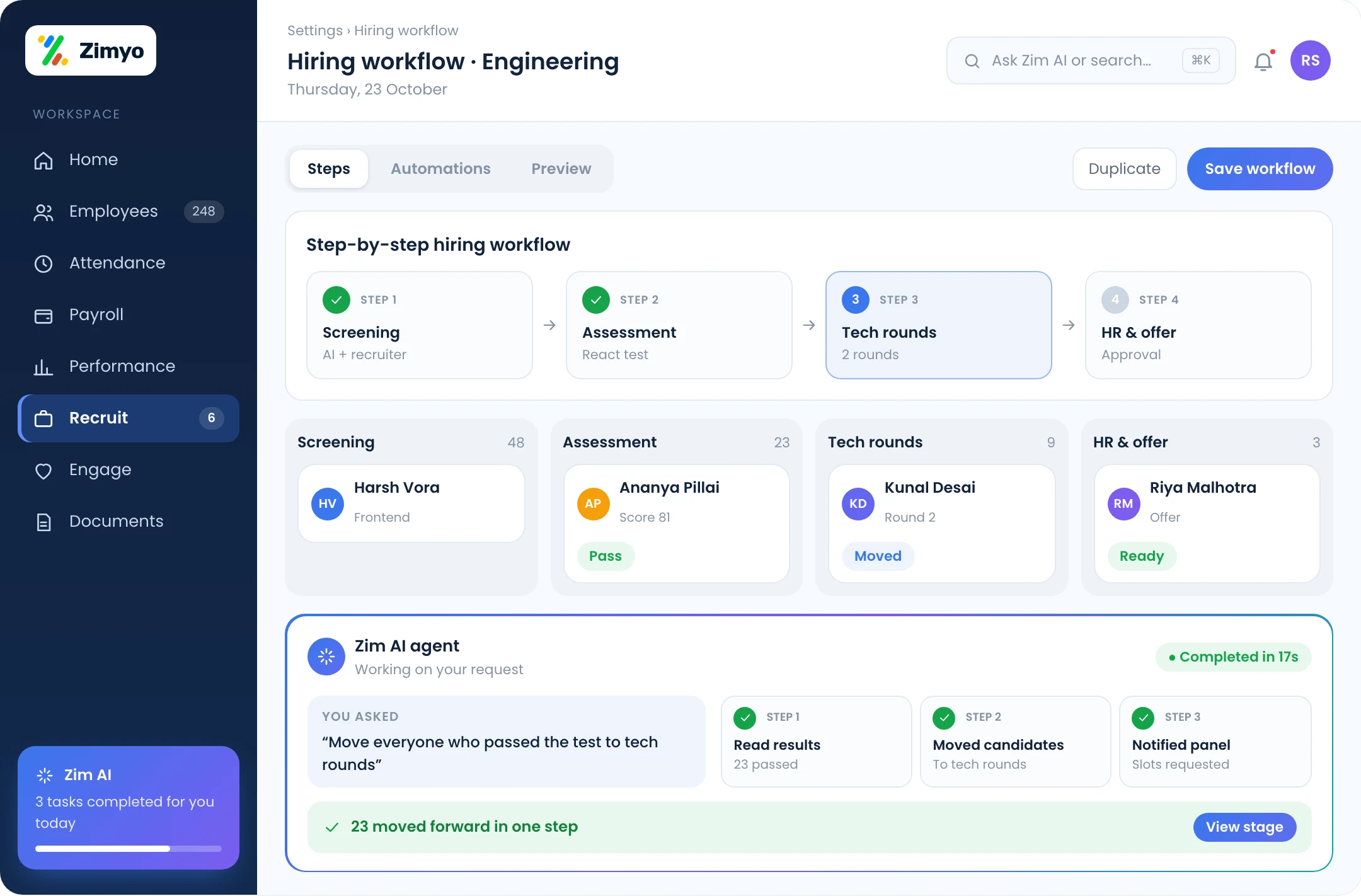
Task: Click the HV avatar for Harsh Vora
Action: coord(328,503)
